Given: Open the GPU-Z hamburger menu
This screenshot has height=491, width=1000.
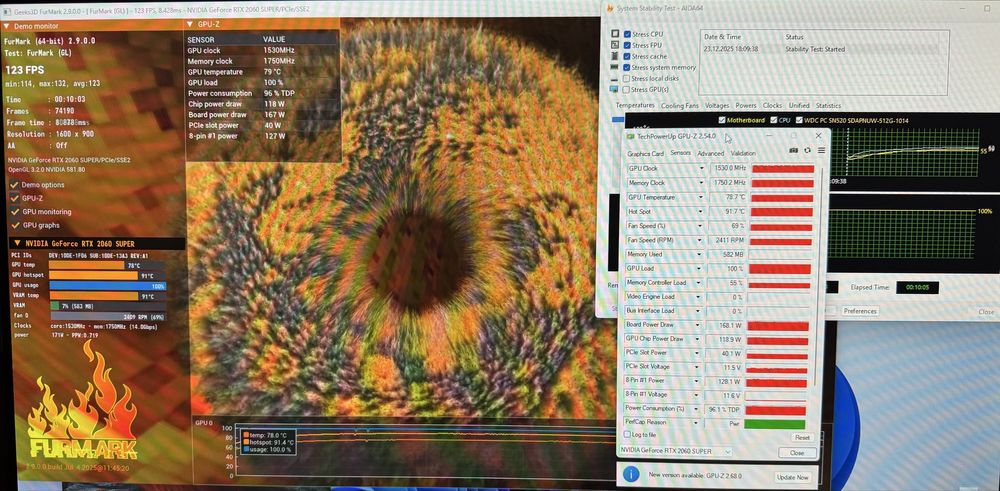Looking at the screenshot, I should pos(821,150).
